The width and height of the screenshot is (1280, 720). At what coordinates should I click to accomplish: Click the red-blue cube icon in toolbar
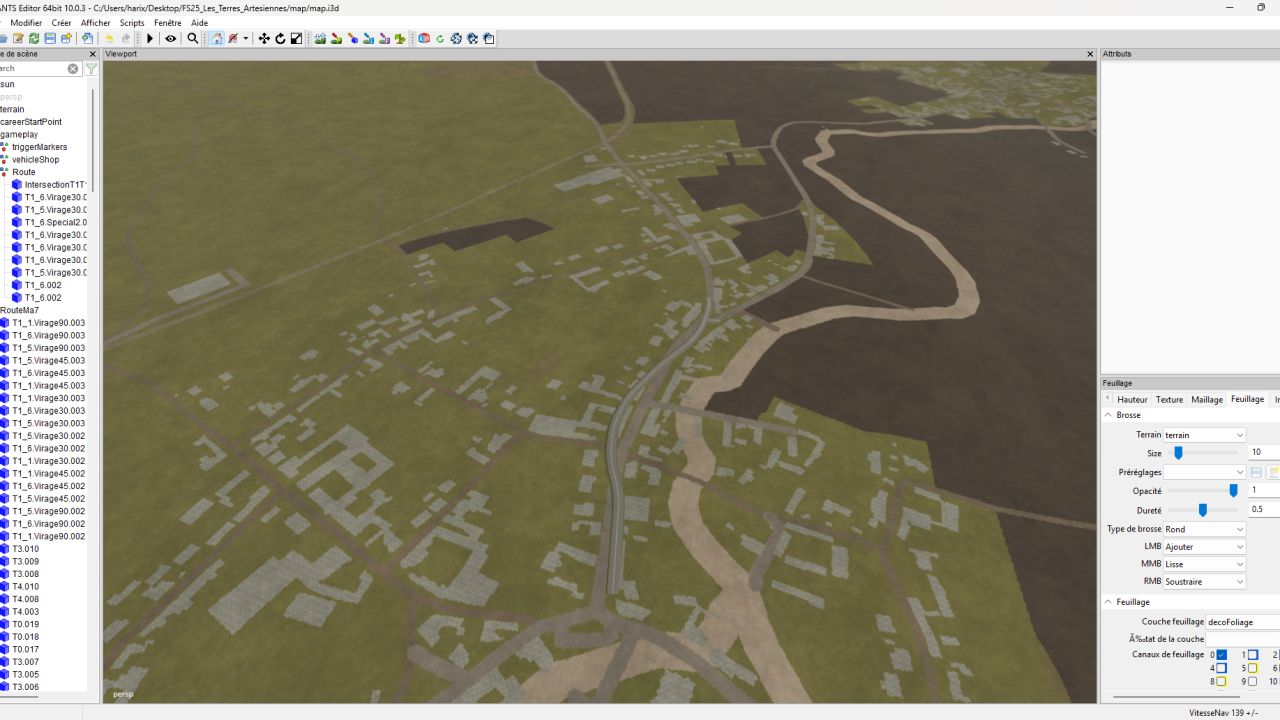coord(423,39)
